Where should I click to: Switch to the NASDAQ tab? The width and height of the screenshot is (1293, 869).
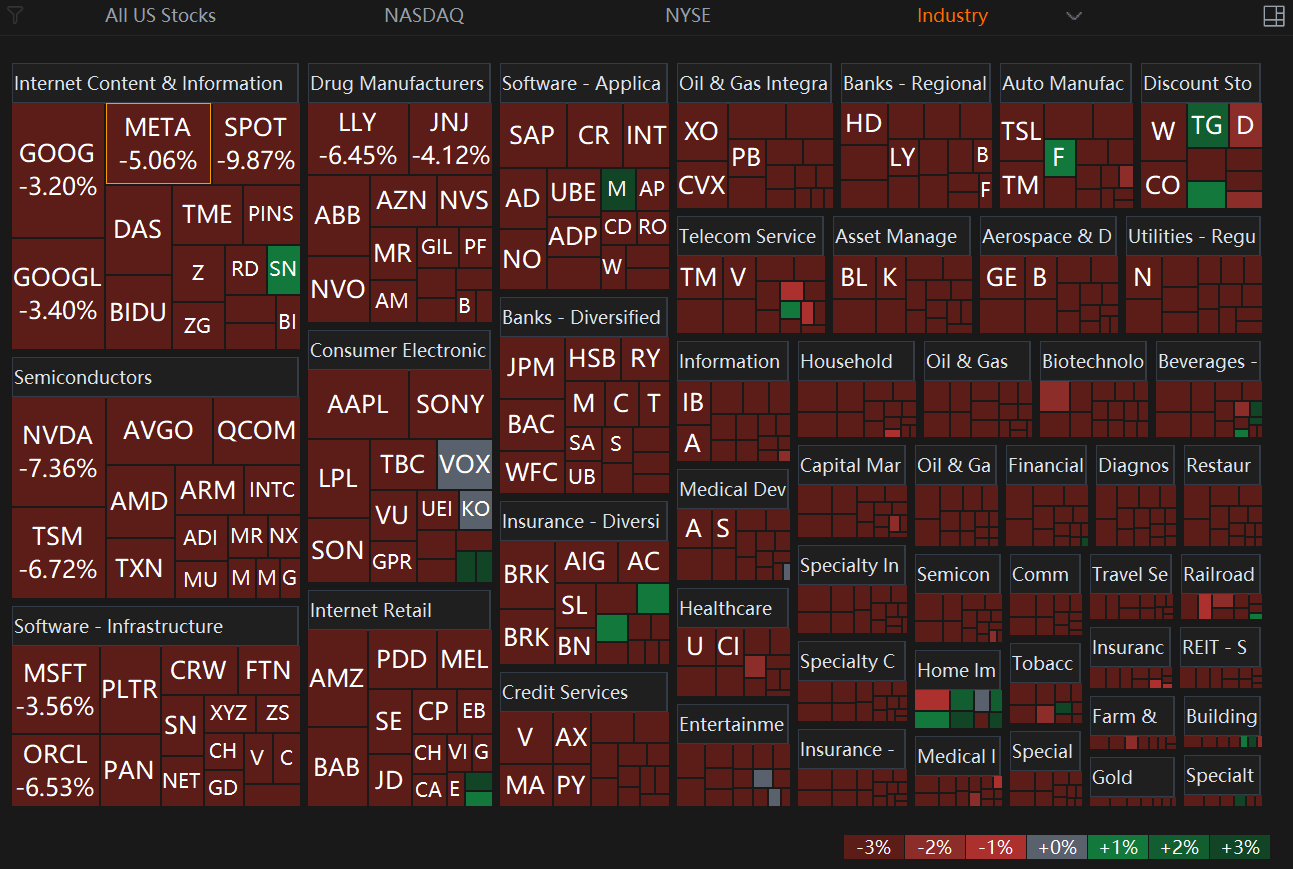pos(424,16)
